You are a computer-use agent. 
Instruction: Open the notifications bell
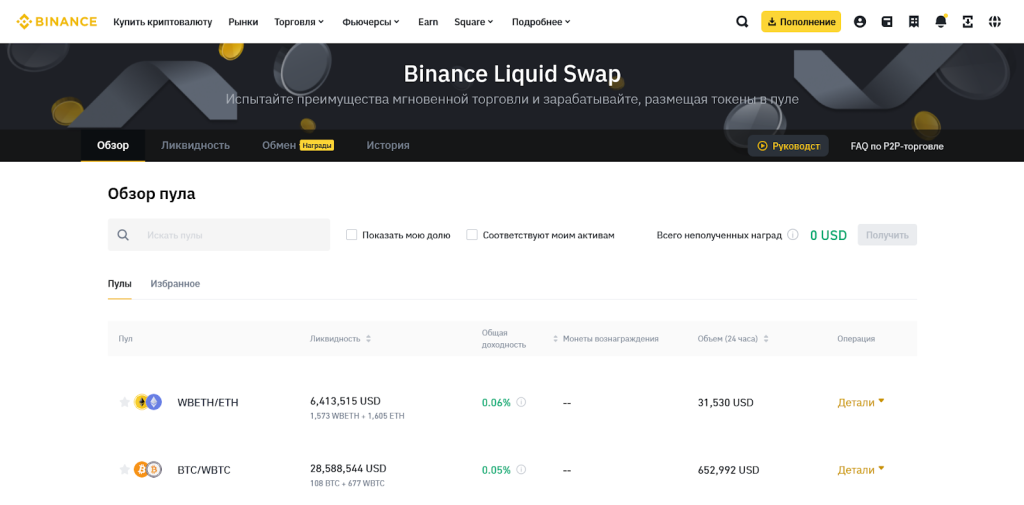point(941,21)
